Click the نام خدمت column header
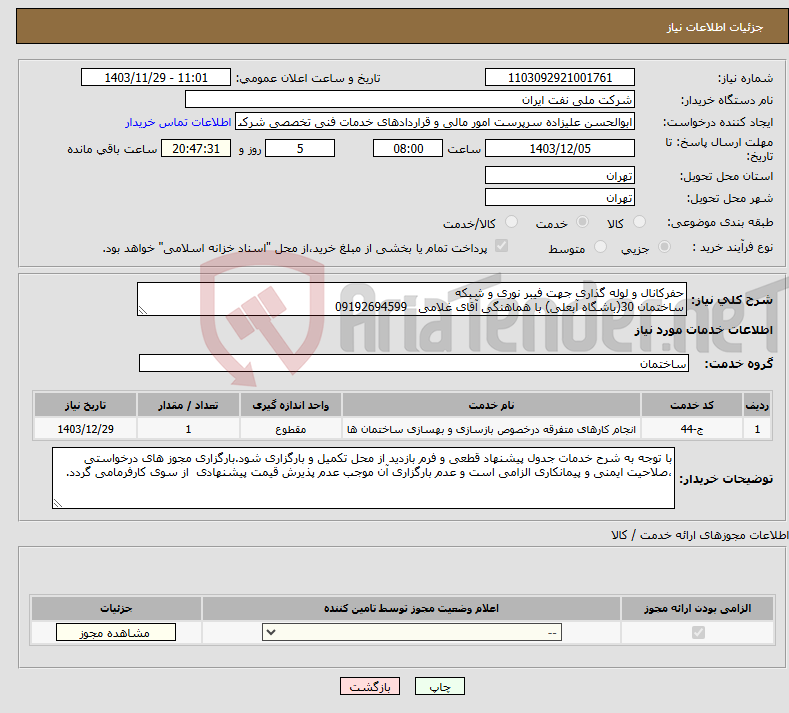789x713 pixels. coord(491,405)
